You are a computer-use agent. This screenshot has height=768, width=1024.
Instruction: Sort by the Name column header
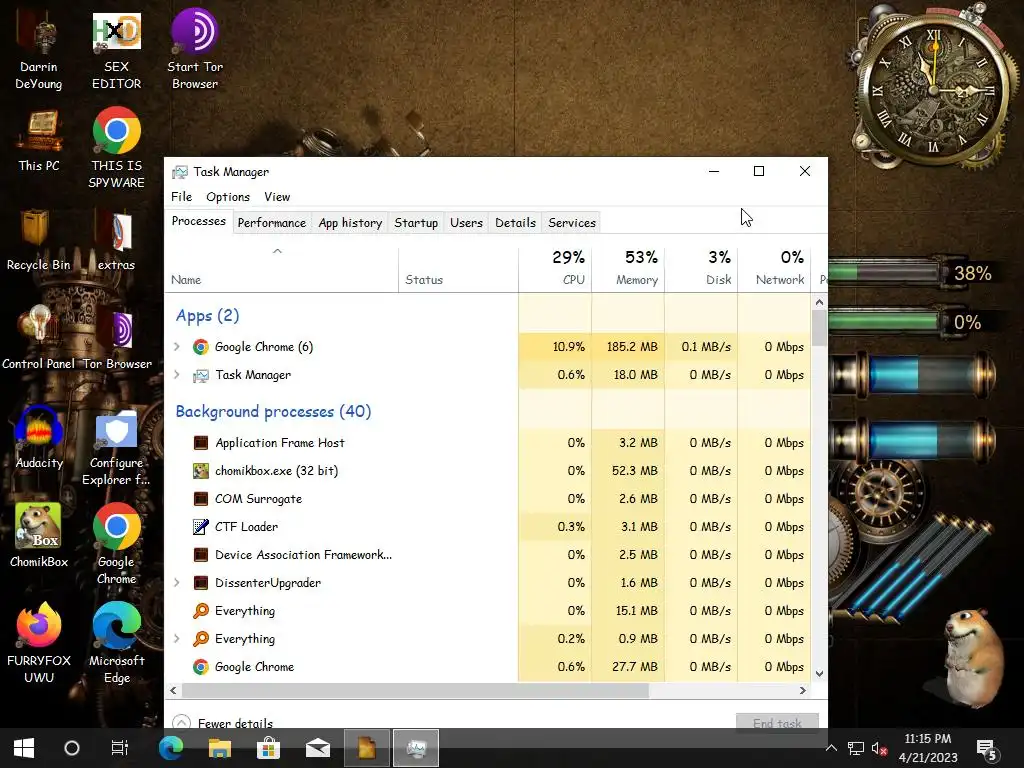pyautogui.click(x=281, y=268)
